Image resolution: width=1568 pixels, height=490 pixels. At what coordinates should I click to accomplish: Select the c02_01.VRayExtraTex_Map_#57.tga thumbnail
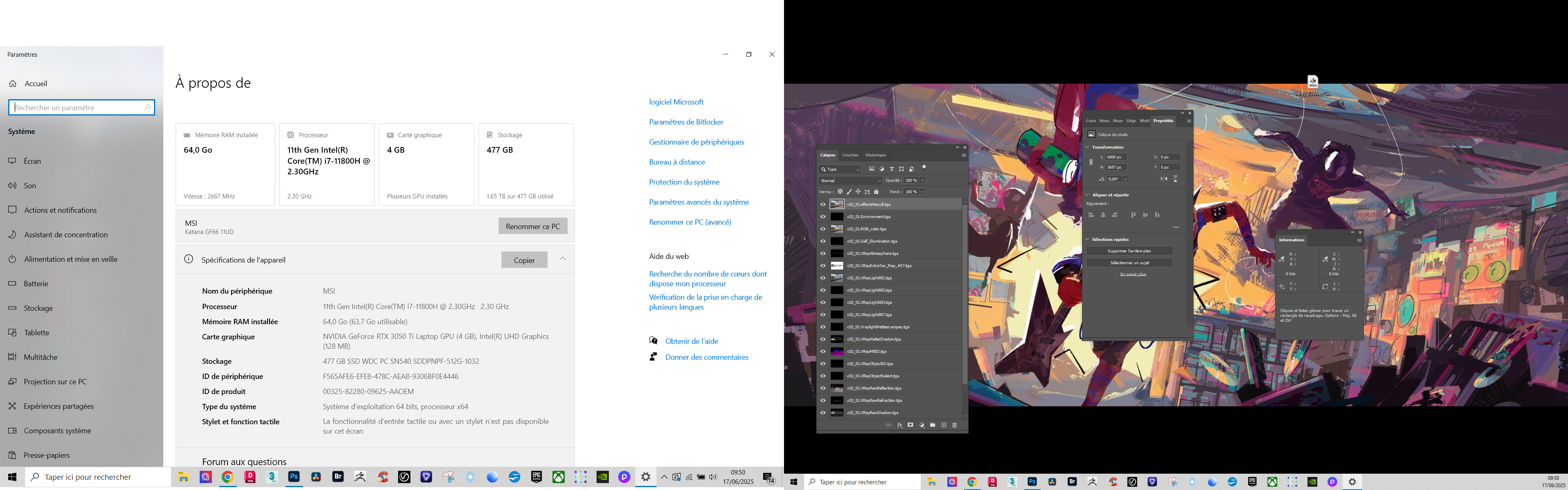point(837,265)
